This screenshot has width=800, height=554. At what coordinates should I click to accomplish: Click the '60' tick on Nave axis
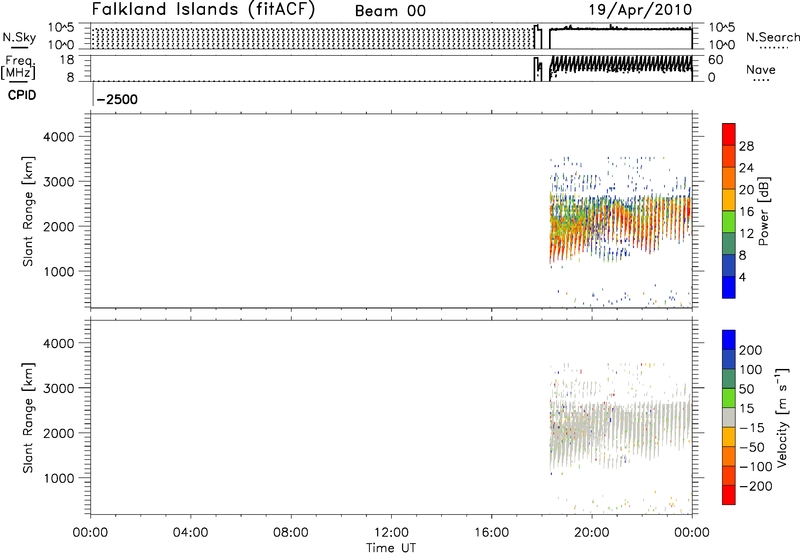(x=715, y=60)
